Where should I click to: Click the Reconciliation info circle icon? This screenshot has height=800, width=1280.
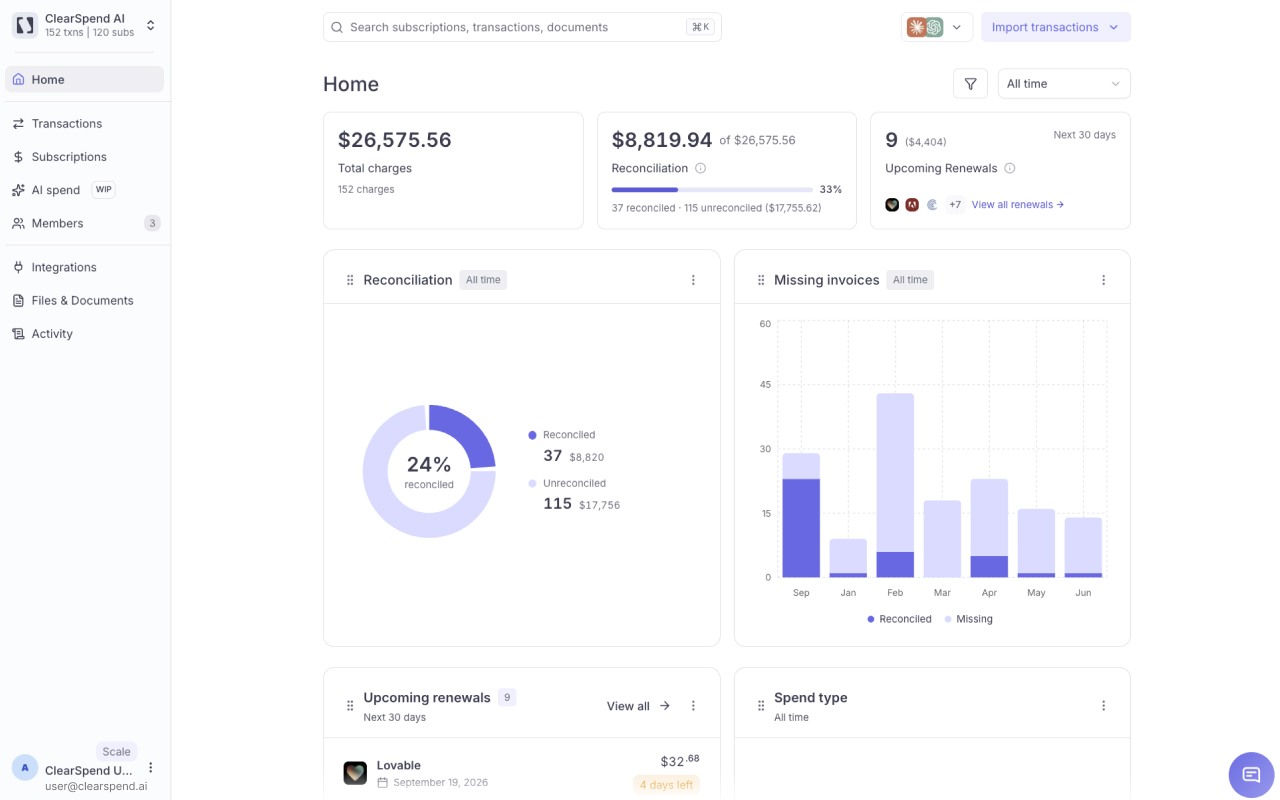click(701, 168)
